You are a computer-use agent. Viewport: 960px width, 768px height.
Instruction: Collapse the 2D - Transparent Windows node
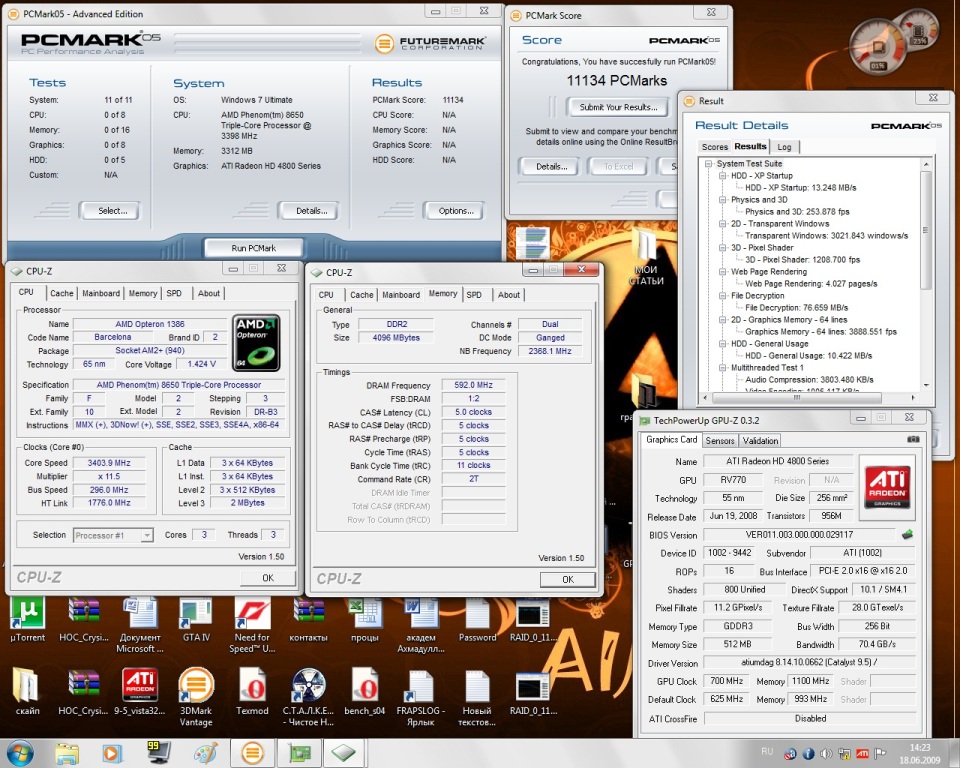722,224
